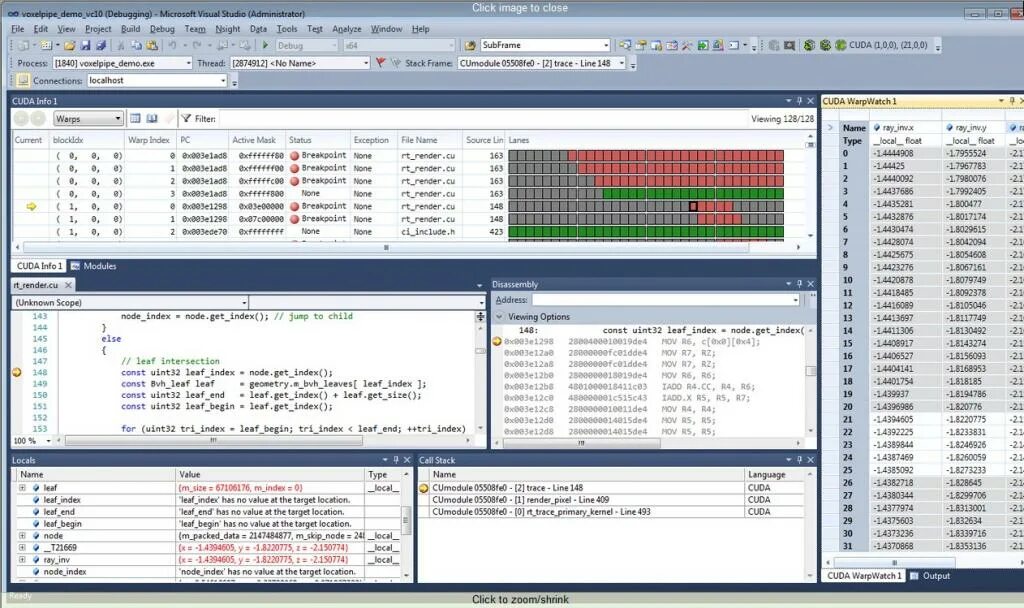The image size is (1024, 608).
Task: Click the Copy icon in the toolbar
Action: [x=136, y=46]
